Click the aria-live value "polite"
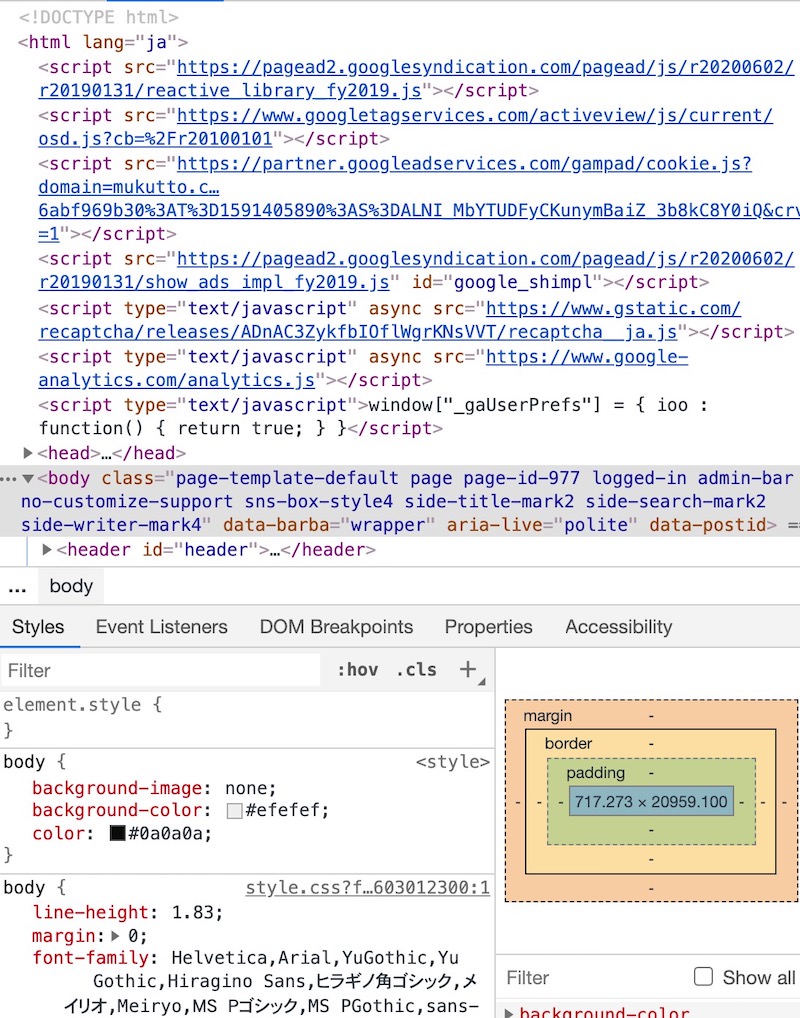This screenshot has height=1018, width=800. pos(595,525)
